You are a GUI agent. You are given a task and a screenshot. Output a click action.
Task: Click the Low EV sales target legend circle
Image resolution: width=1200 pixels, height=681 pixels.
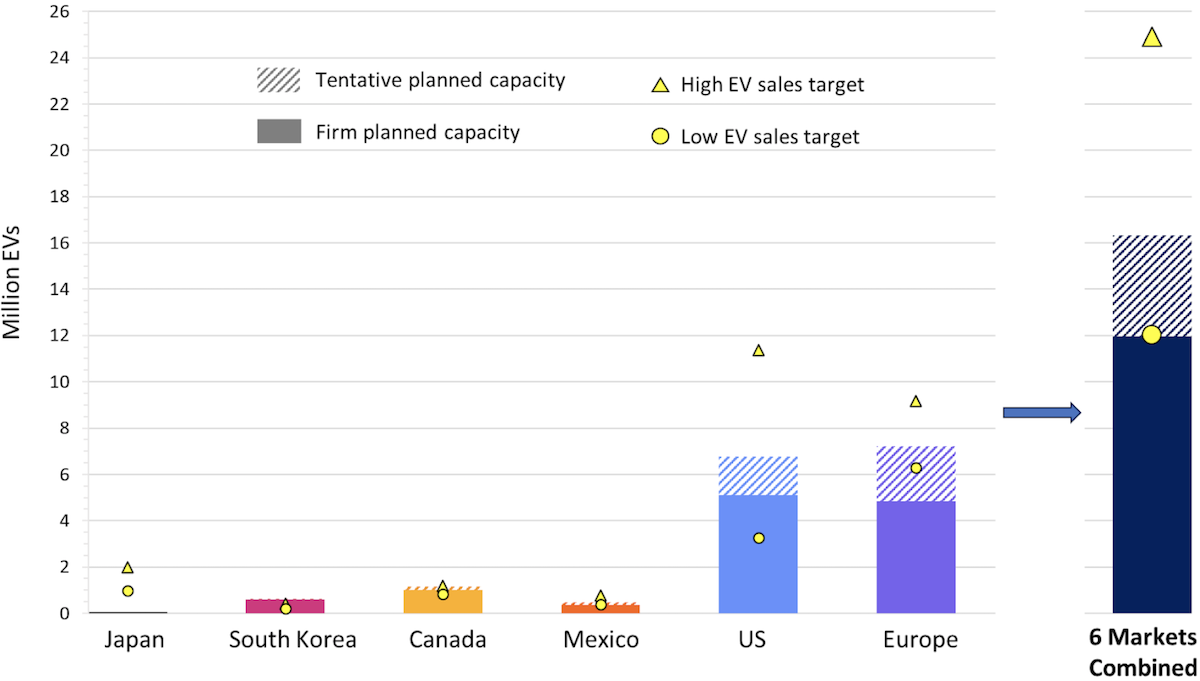pos(660,137)
